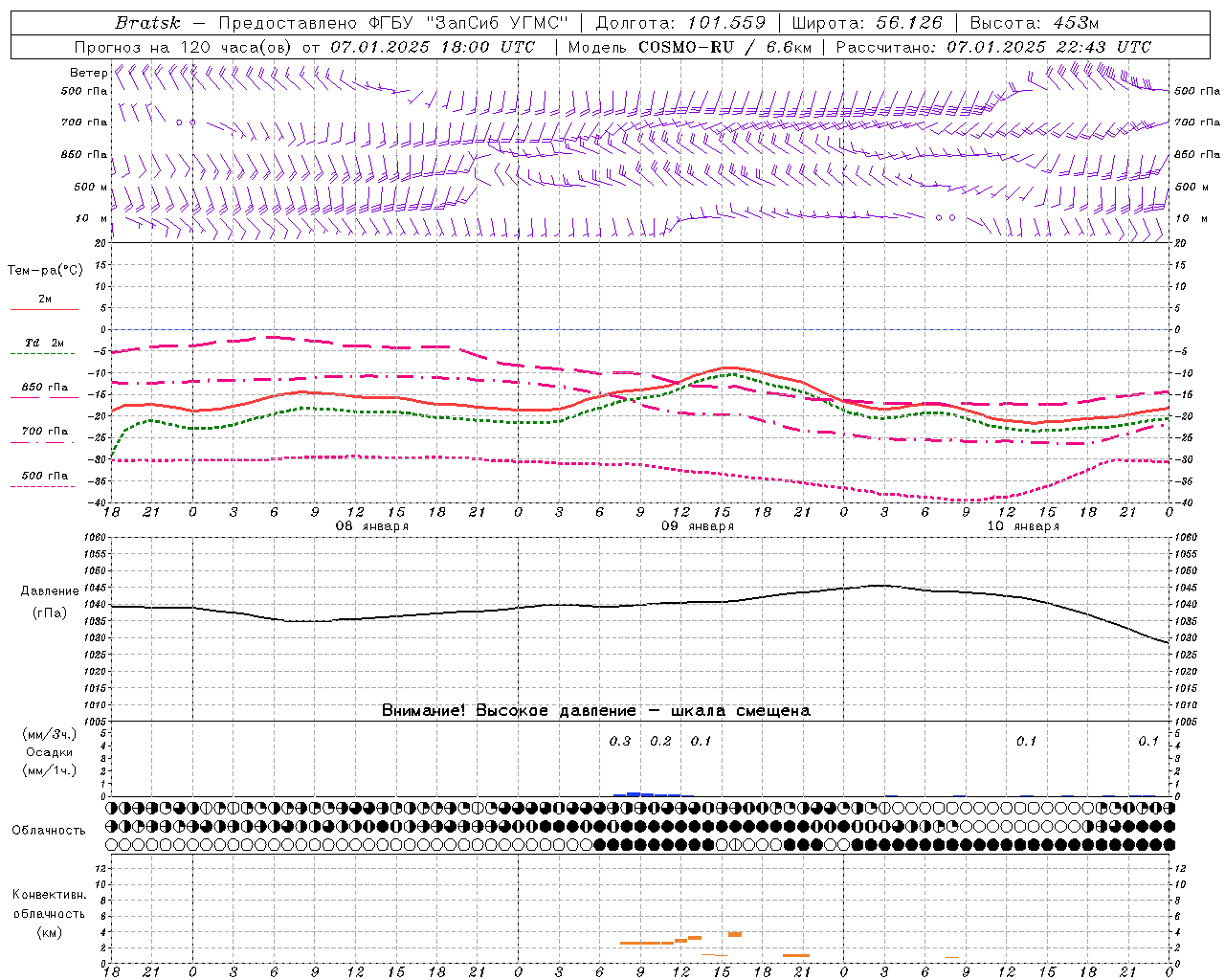Click the forecast start '07.01.2025 18:00 UTC'
Image resolution: width=1225 pixels, height=980 pixels.
click(433, 47)
